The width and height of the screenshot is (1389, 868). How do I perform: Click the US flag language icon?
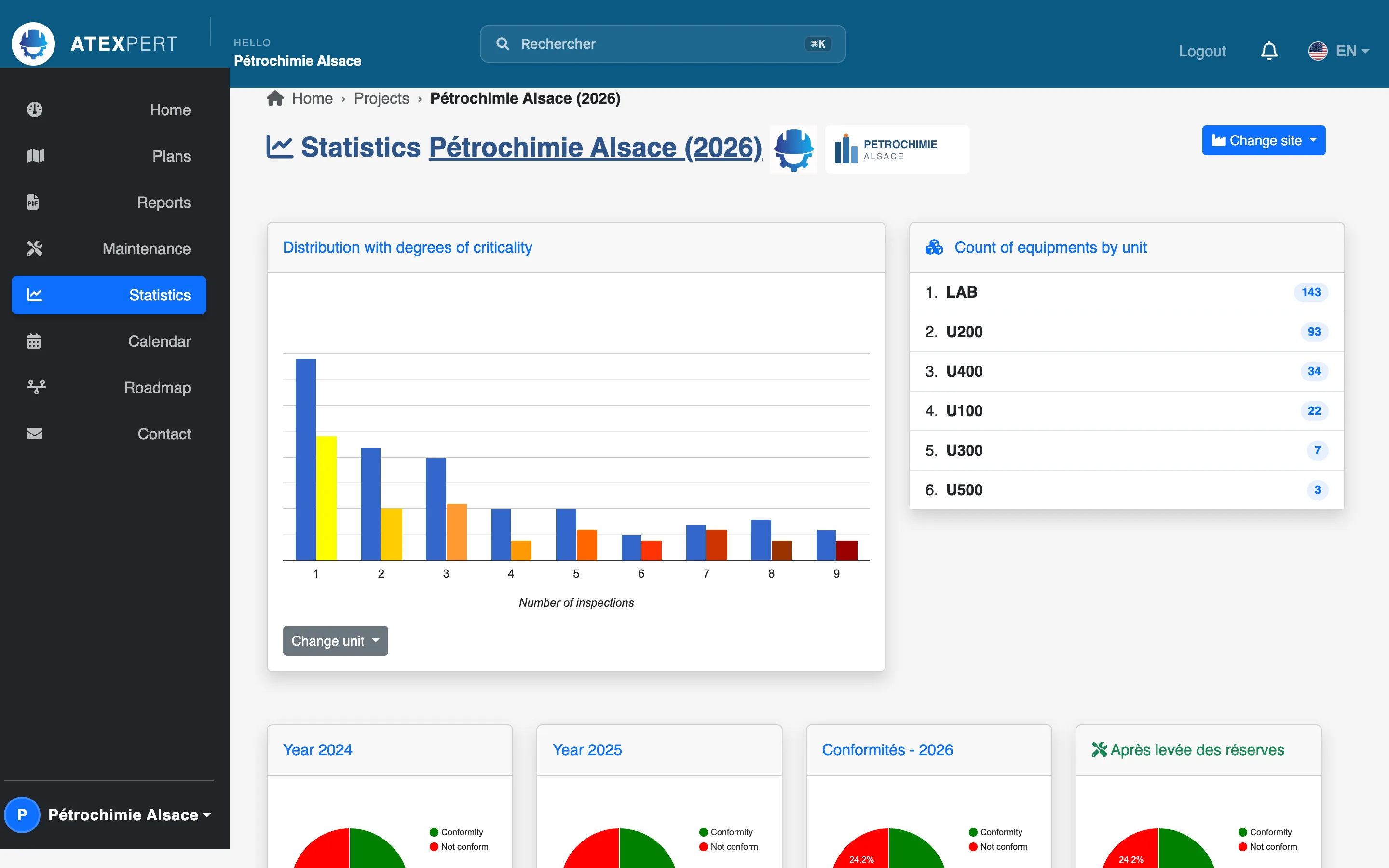point(1317,51)
